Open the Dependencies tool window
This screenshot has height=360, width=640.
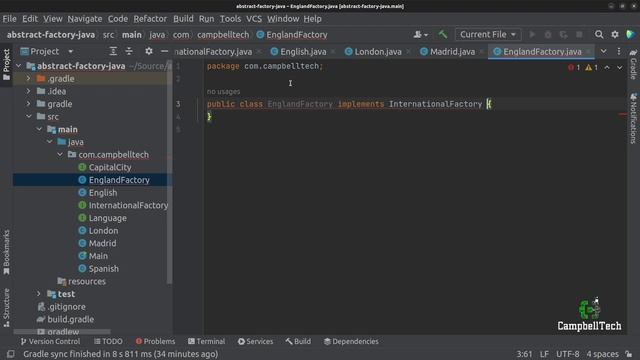click(351, 341)
